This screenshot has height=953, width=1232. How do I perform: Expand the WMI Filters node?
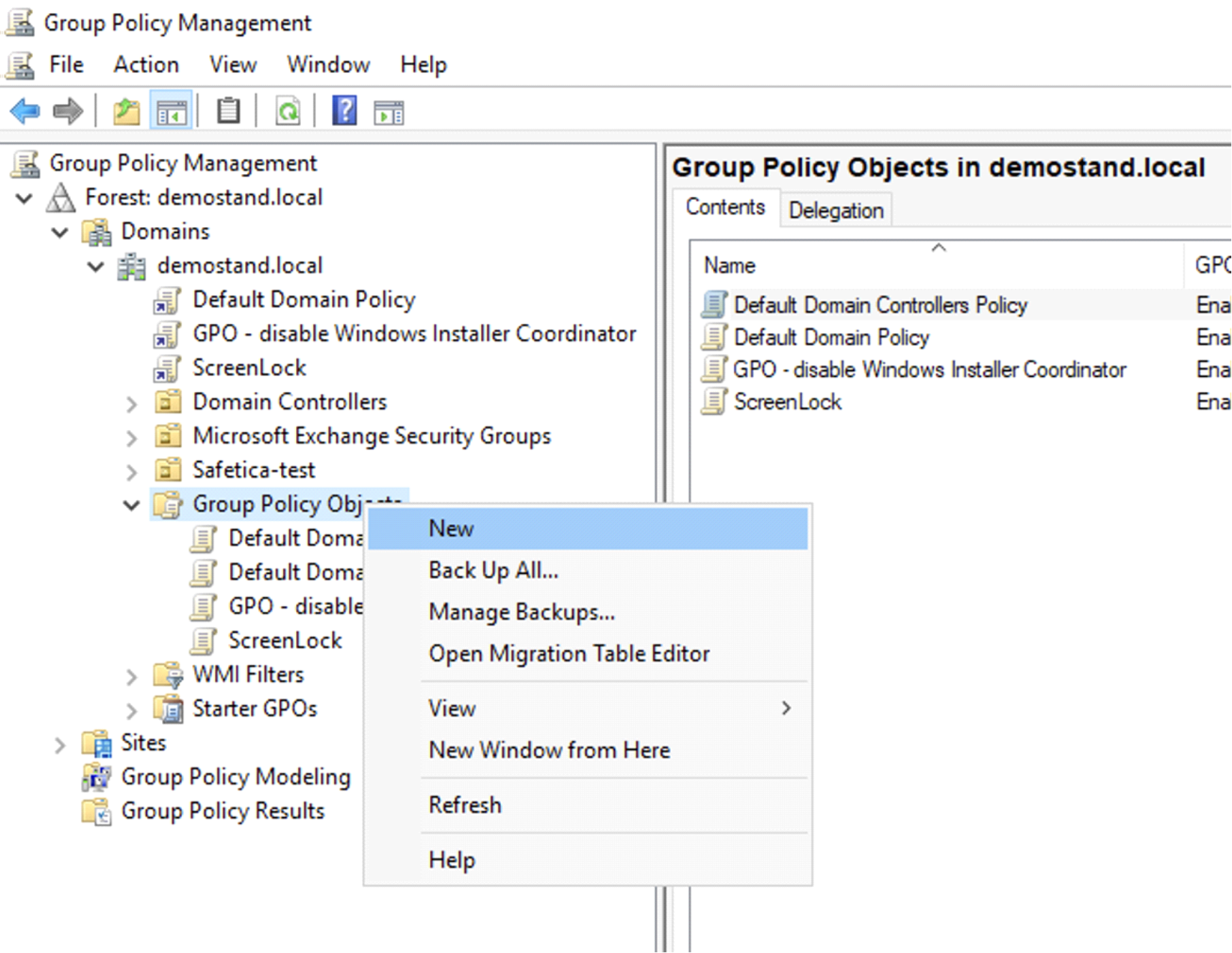click(x=131, y=676)
